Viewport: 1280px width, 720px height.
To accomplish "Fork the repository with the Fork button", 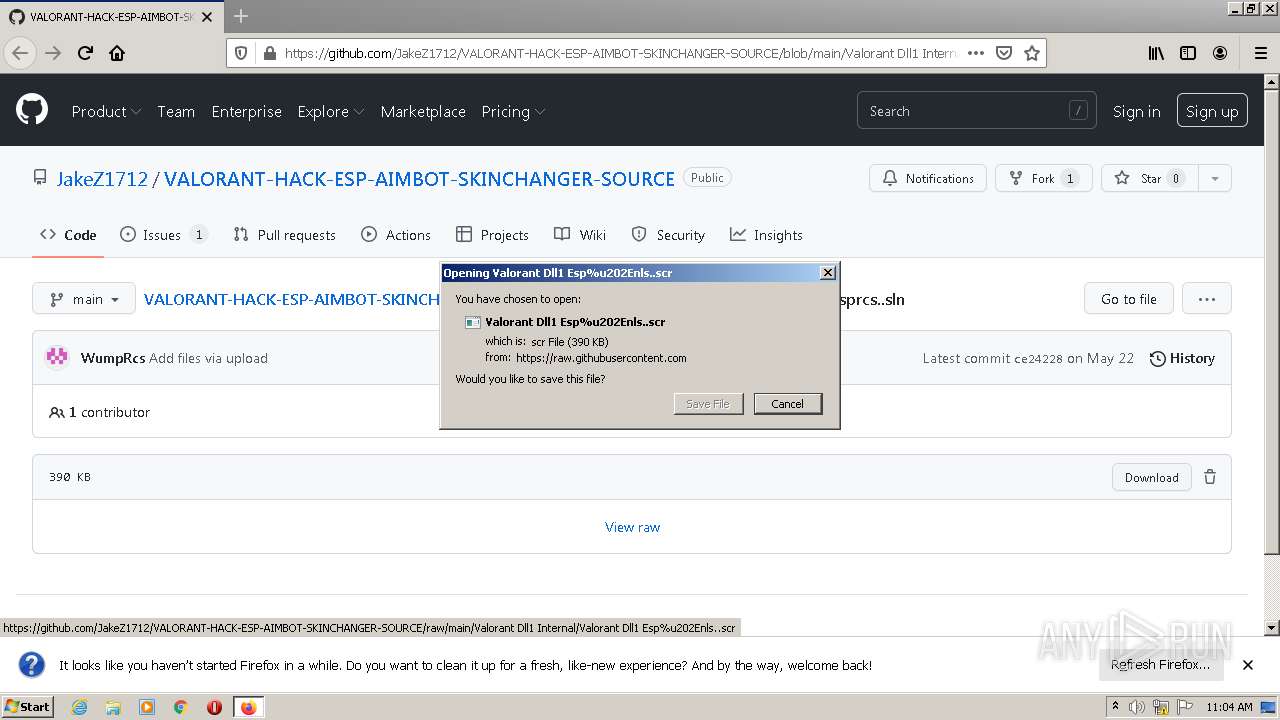I will pos(1043,178).
